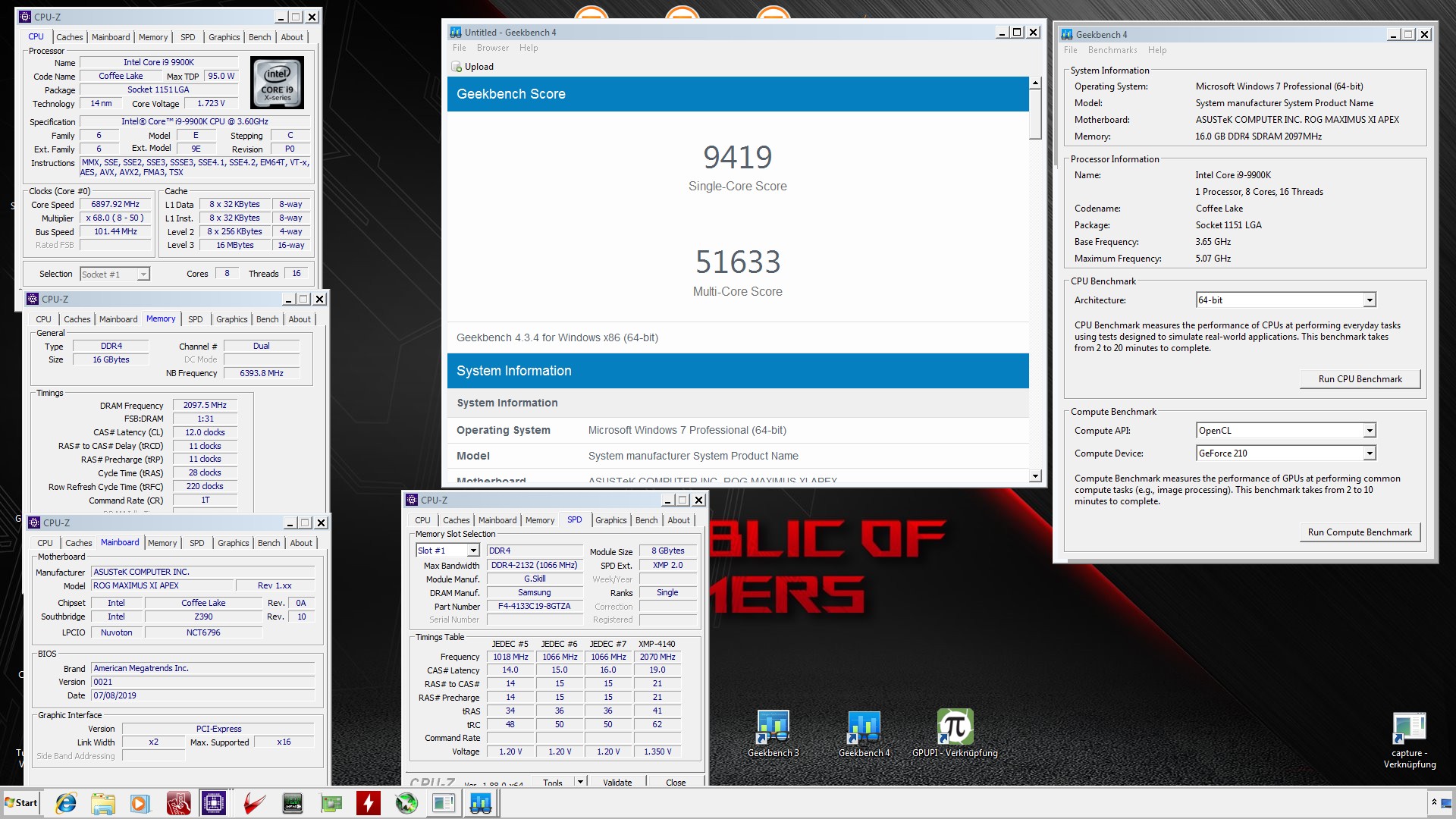Click title icon of CPU-Z Mainboard window
This screenshot has width=1456, height=819.
tap(34, 523)
